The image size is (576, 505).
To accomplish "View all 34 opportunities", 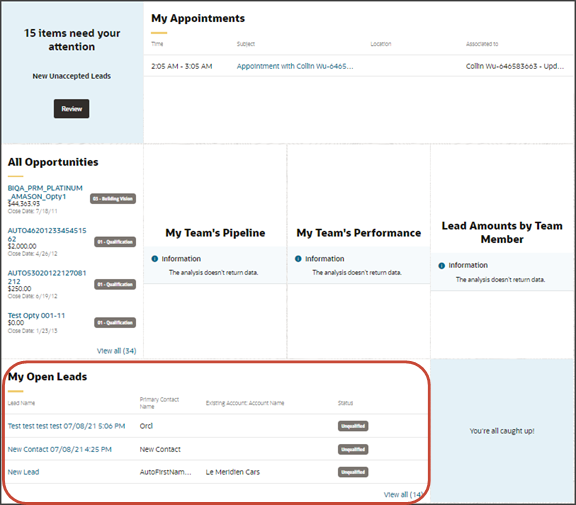I will tap(116, 351).
